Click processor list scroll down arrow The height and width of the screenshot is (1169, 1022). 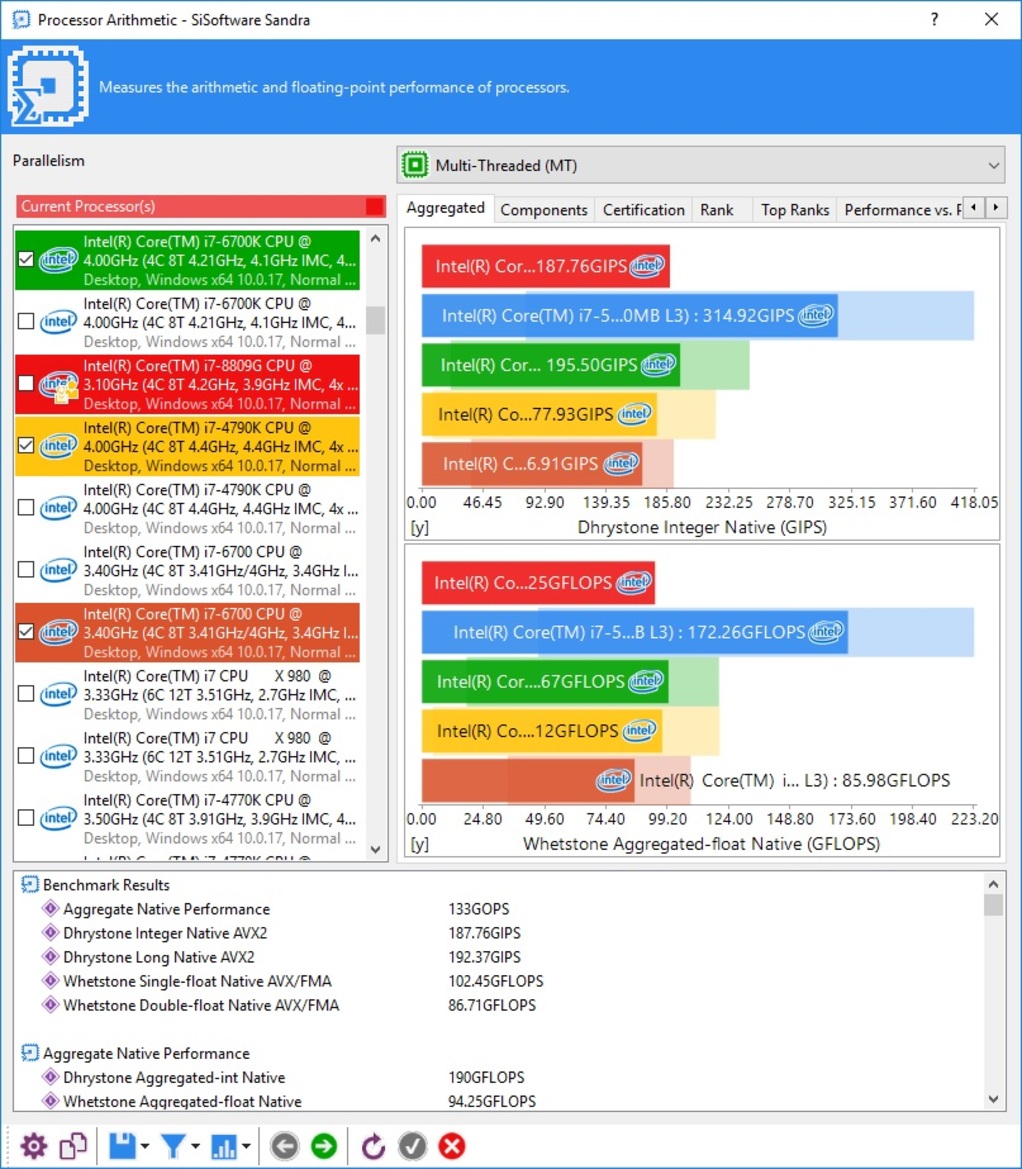pos(376,849)
